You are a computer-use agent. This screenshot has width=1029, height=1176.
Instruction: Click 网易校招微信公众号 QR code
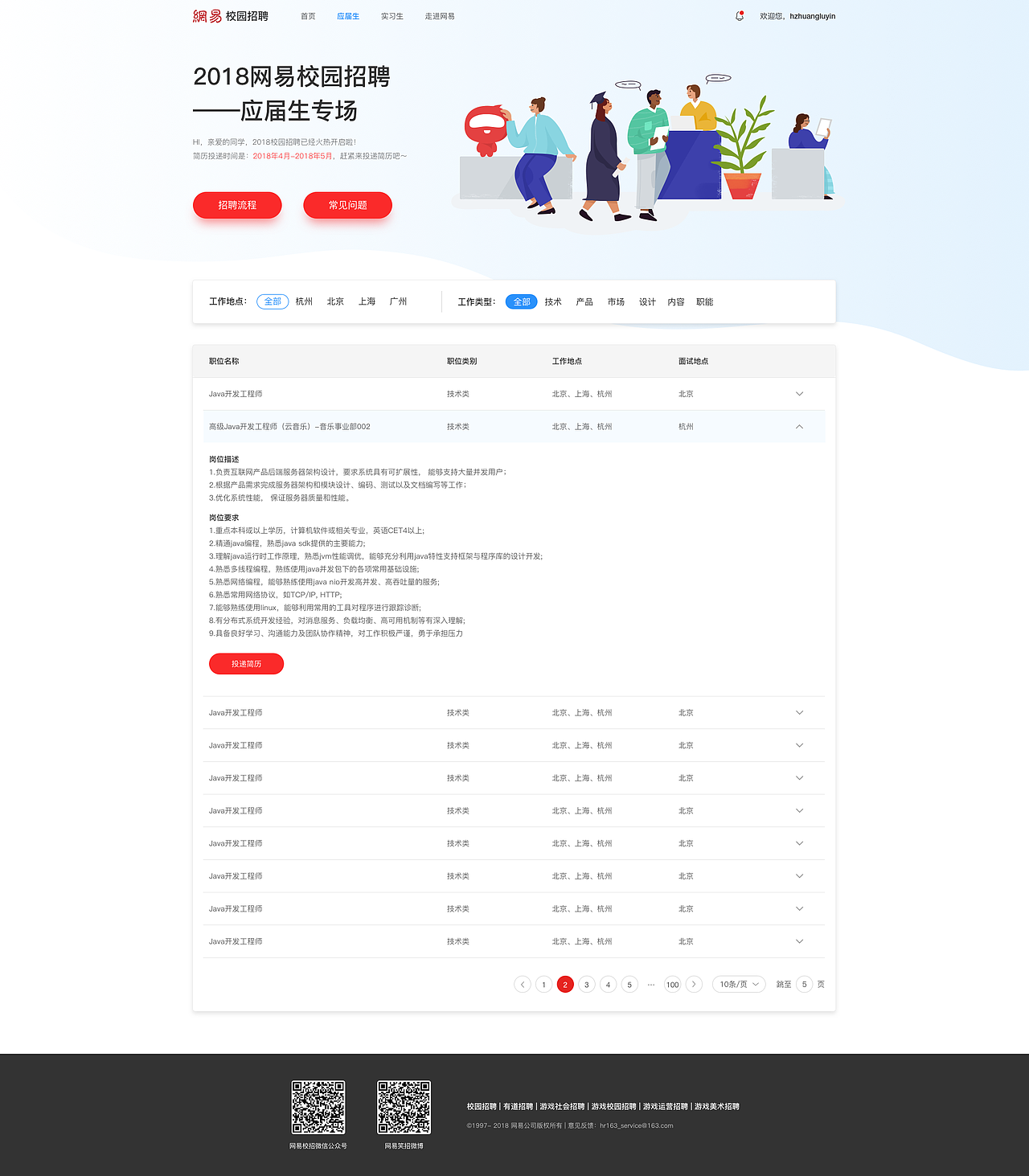pos(318,1108)
